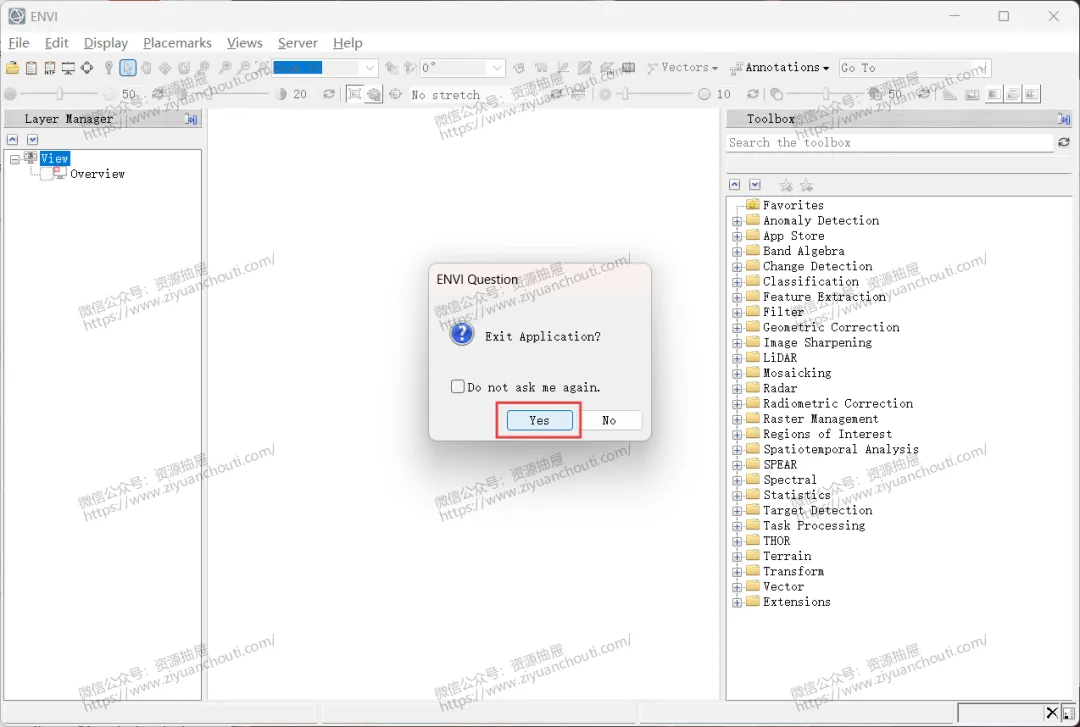
Task: Expand the Anomaly Detection folder
Action: [737, 221]
